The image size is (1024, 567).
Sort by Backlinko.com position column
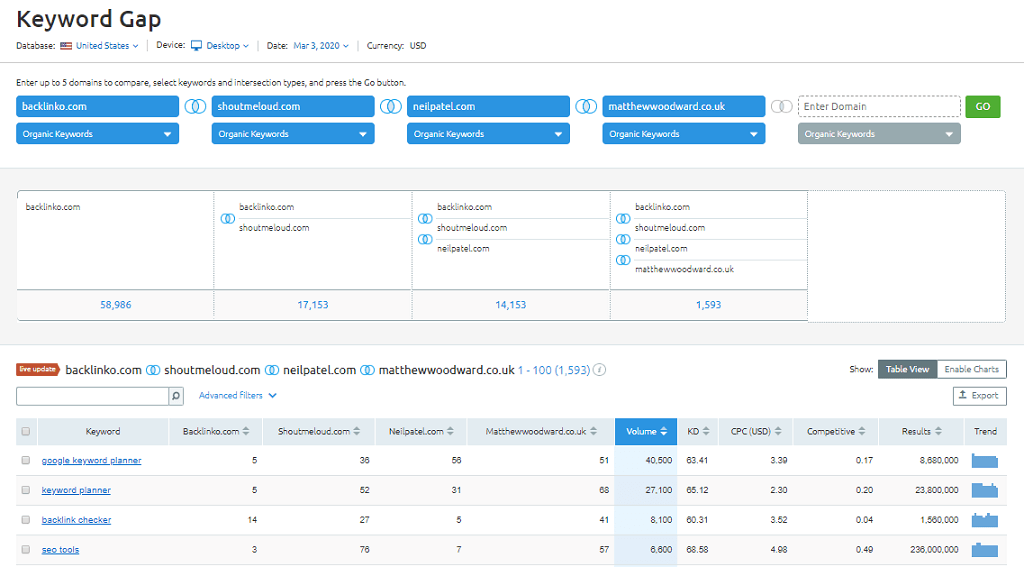[216, 431]
